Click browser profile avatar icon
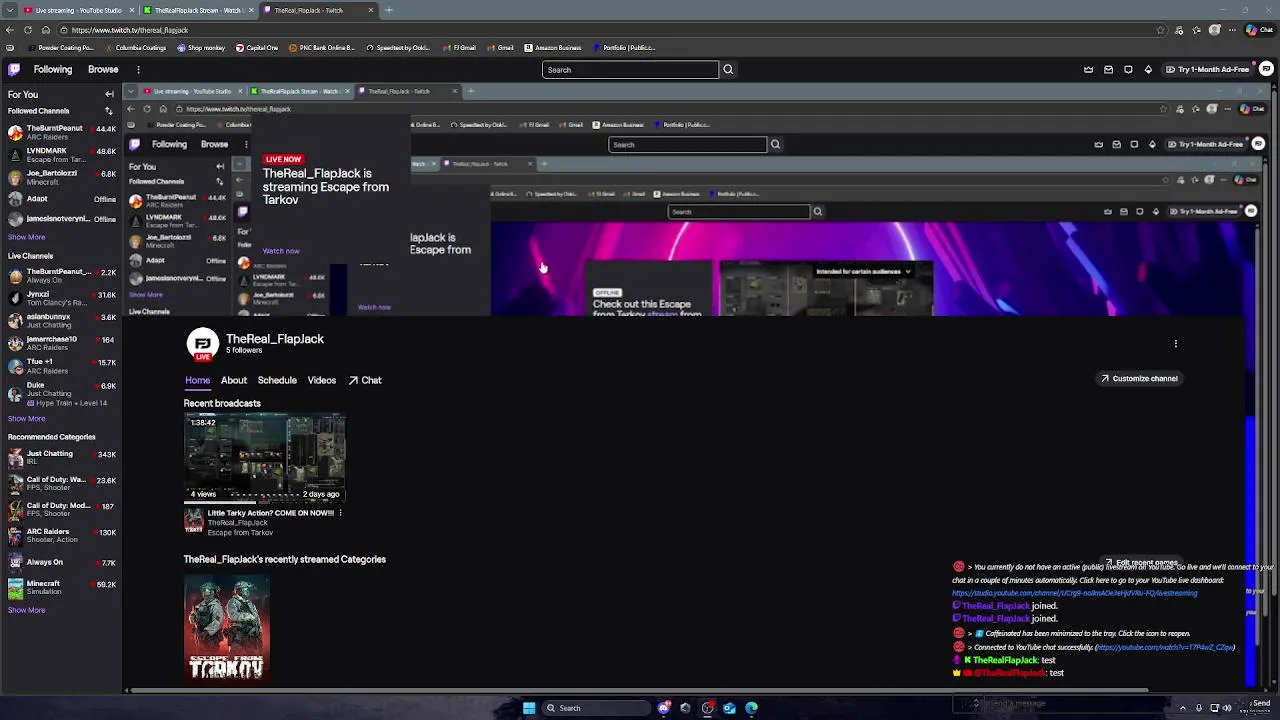This screenshot has height=720, width=1280. click(x=1215, y=30)
